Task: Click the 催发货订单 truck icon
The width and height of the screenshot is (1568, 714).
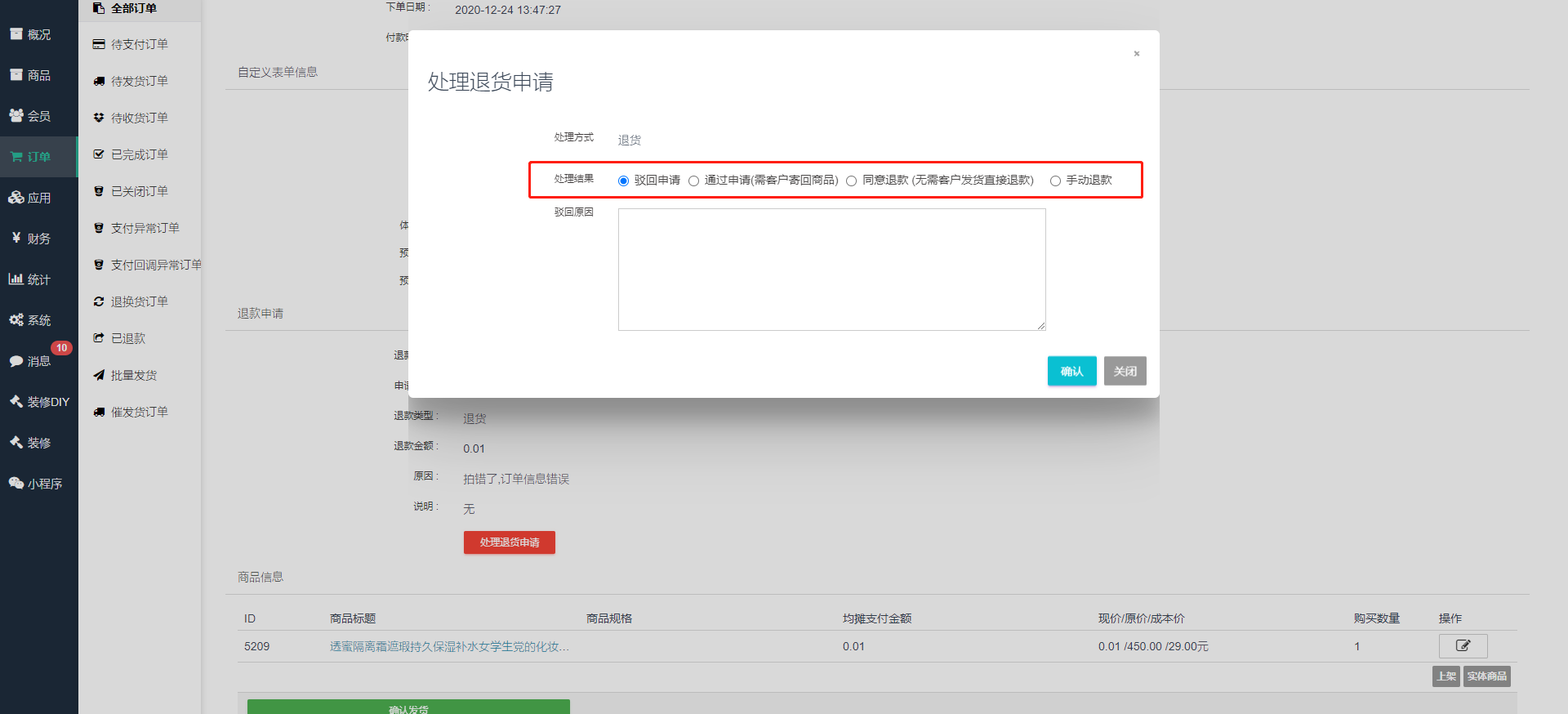Action: pyautogui.click(x=99, y=412)
